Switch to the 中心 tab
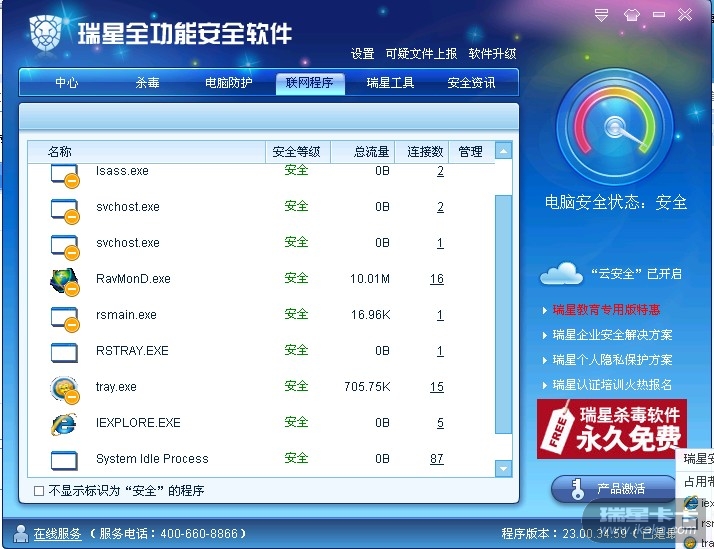This screenshot has height=549, width=714. coord(66,82)
